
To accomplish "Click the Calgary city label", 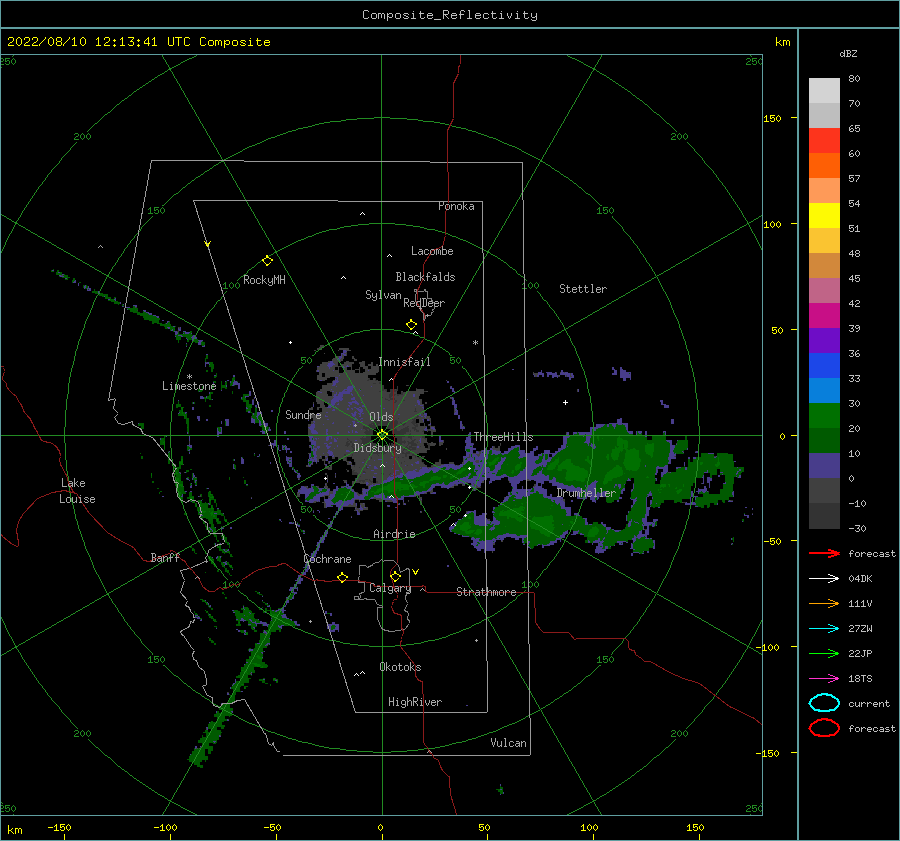I will tap(390, 588).
